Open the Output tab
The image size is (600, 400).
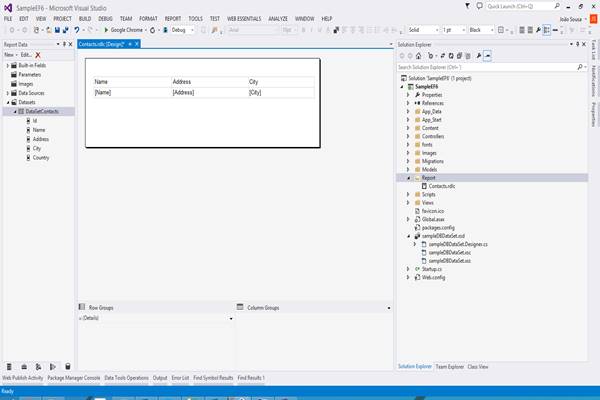[x=160, y=378]
